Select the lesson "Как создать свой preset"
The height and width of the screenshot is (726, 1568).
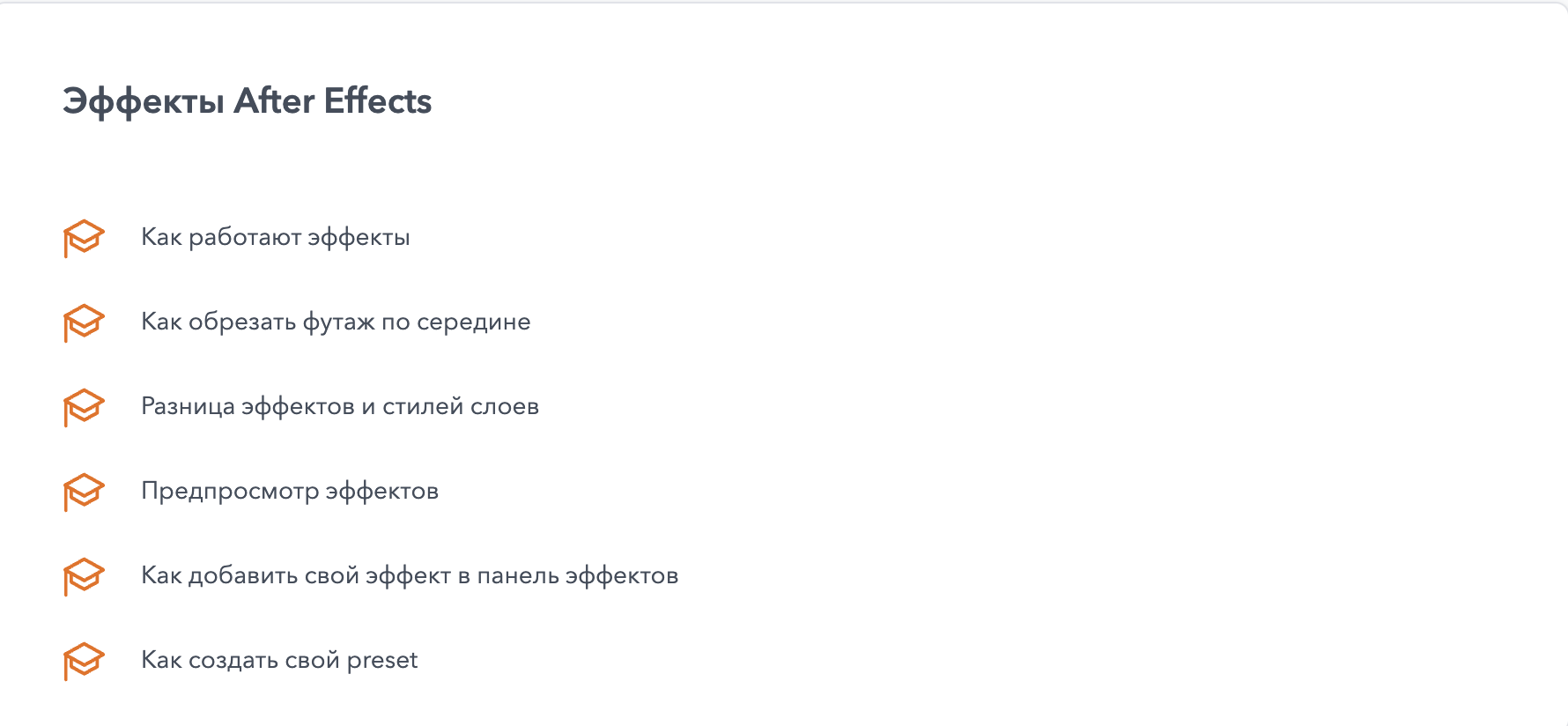pos(279,660)
